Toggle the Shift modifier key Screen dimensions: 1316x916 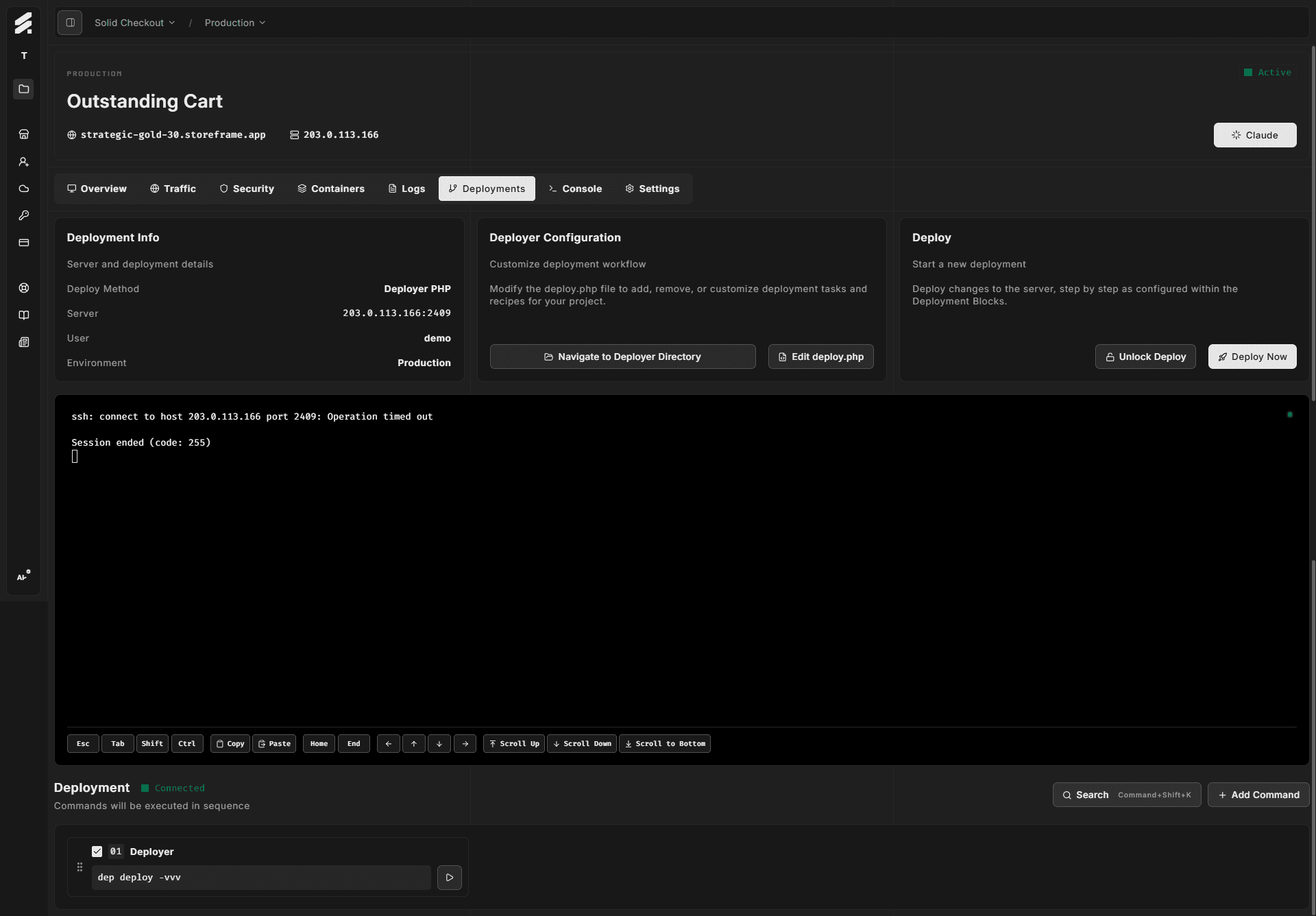[x=152, y=744]
